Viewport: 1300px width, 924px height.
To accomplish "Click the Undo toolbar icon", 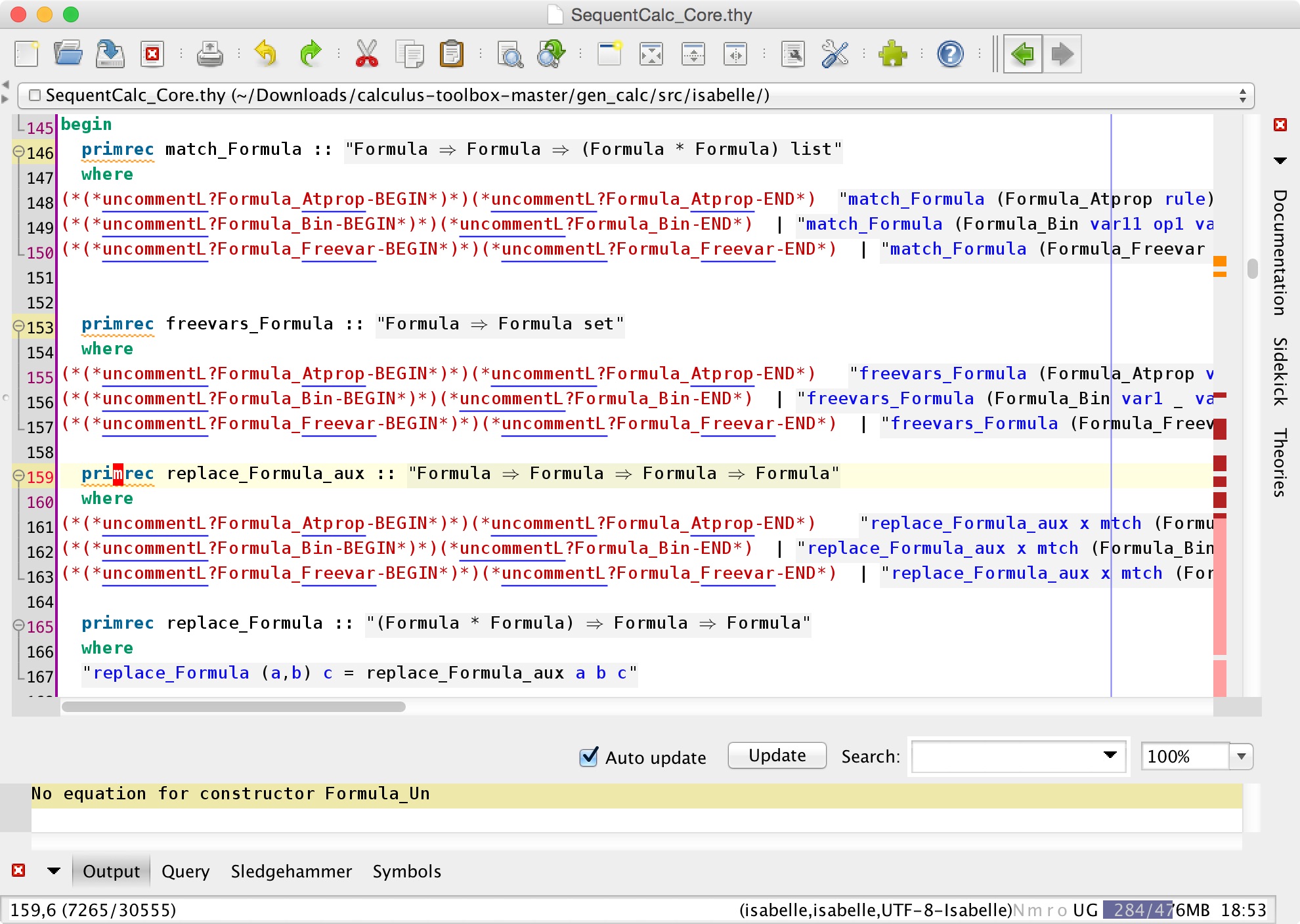I will pyautogui.click(x=264, y=54).
